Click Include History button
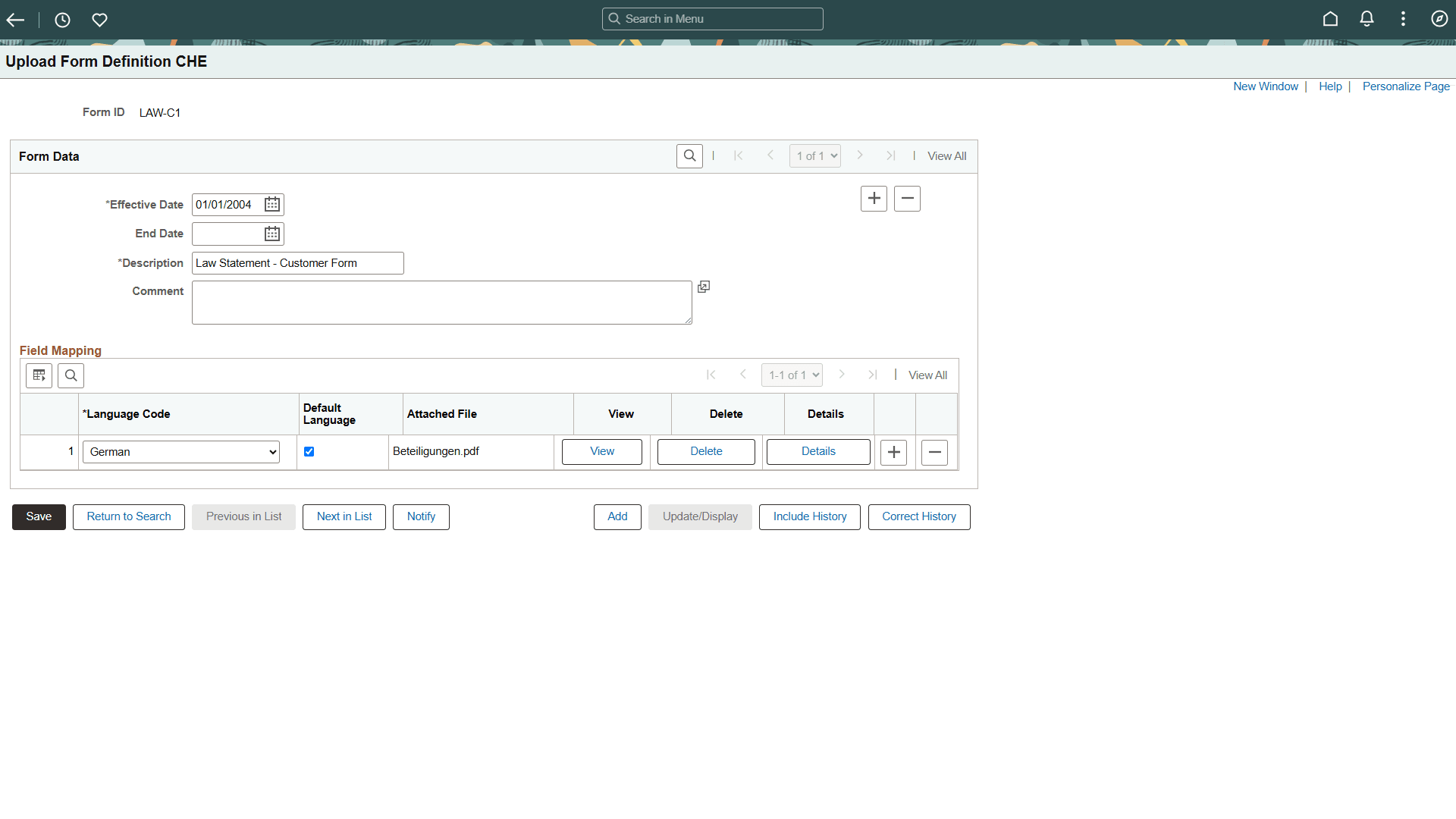Screen dimensions: 1456x819 810,517
